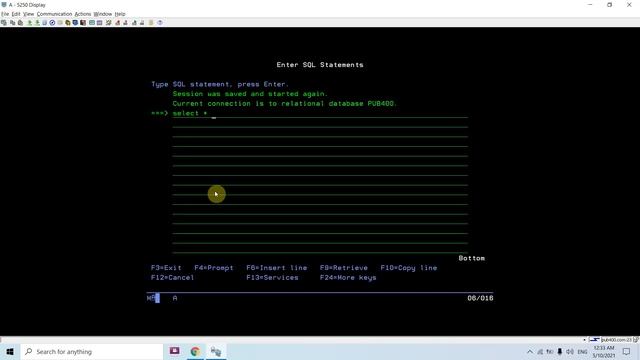Click the Print Screen toolbar icon

(x=4, y=22)
